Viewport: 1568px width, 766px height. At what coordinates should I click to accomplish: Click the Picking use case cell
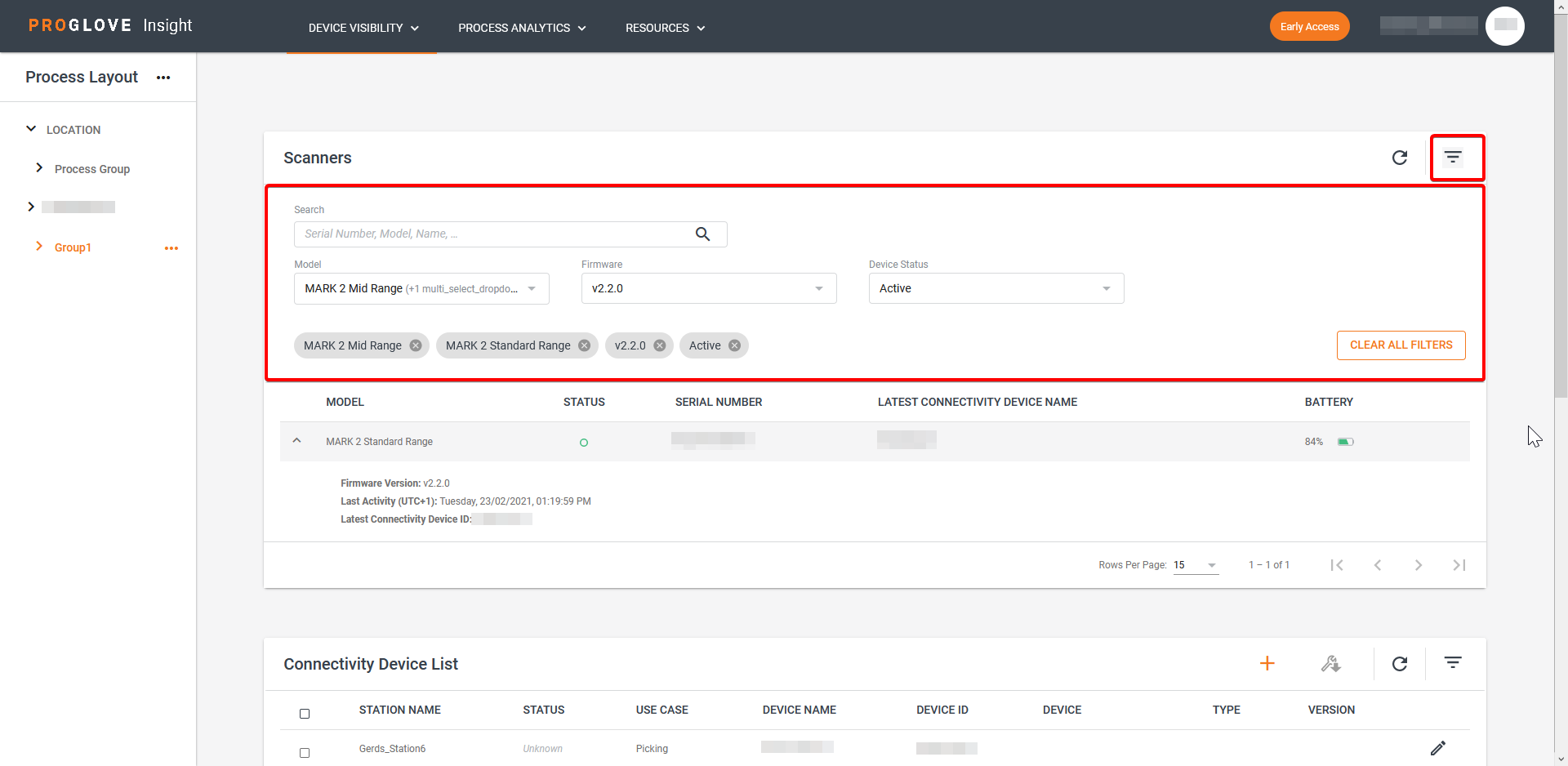point(652,749)
